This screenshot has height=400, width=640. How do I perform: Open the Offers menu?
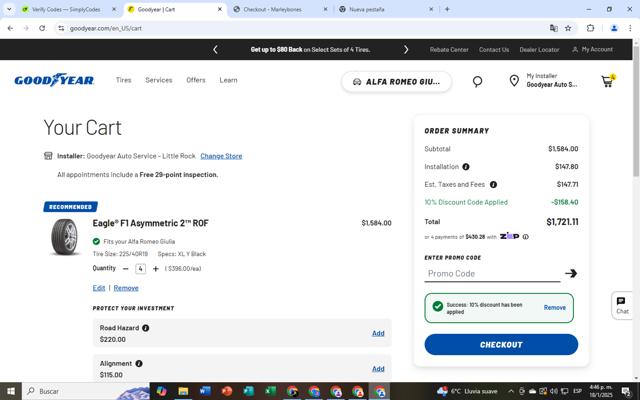(196, 80)
